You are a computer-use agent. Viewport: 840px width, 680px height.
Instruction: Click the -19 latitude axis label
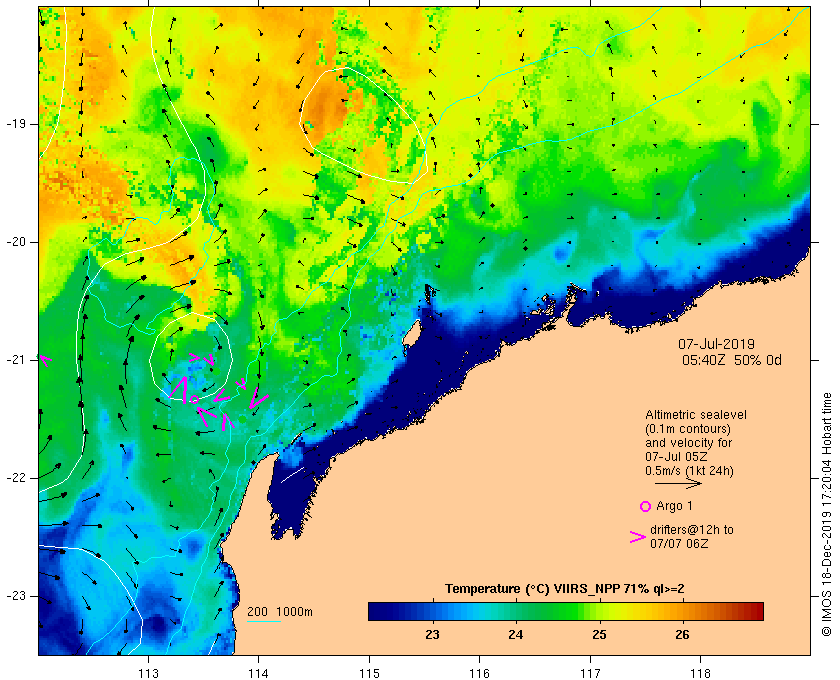(15, 124)
